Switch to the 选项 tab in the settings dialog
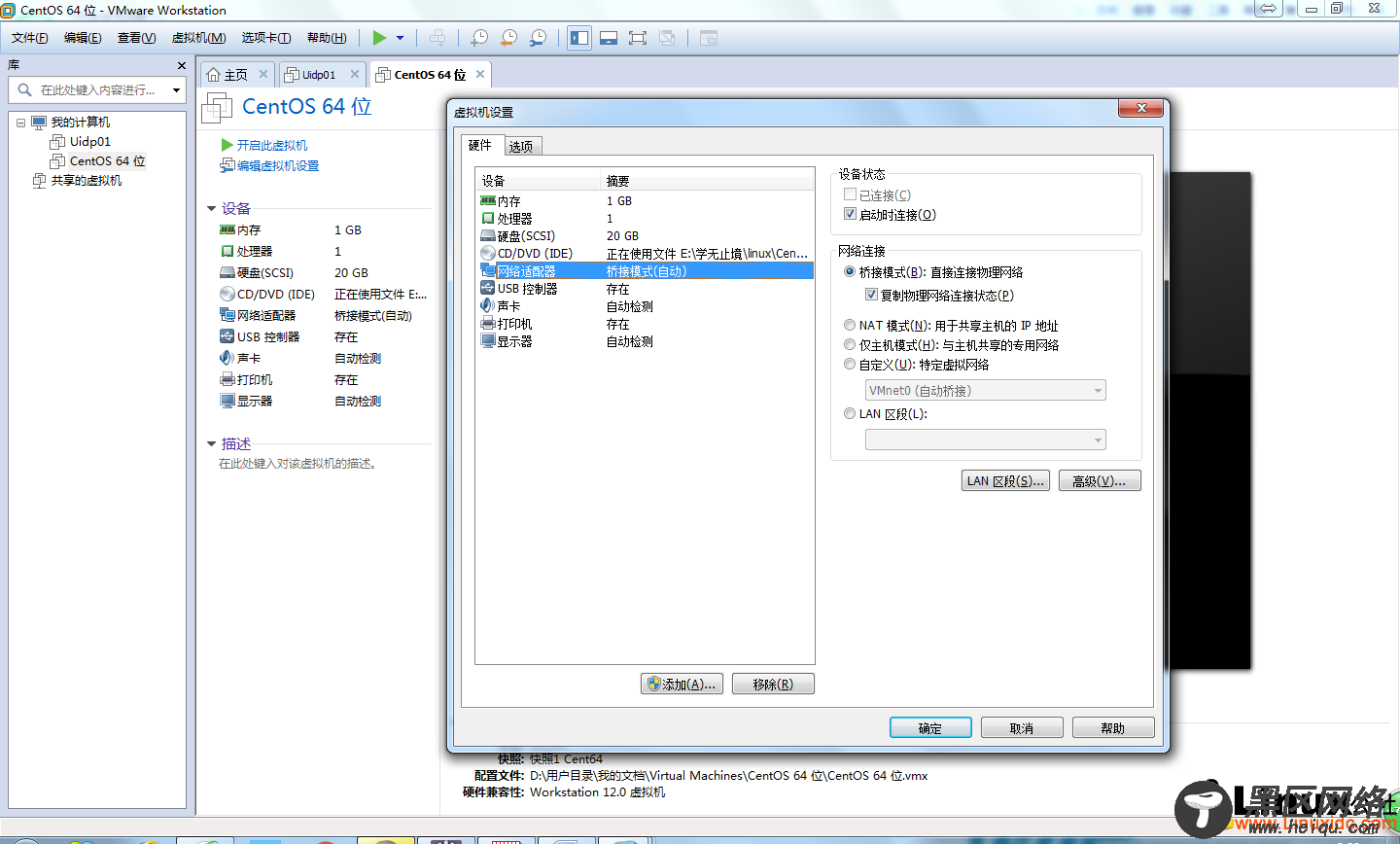This screenshot has height=844, width=1400. 521,147
